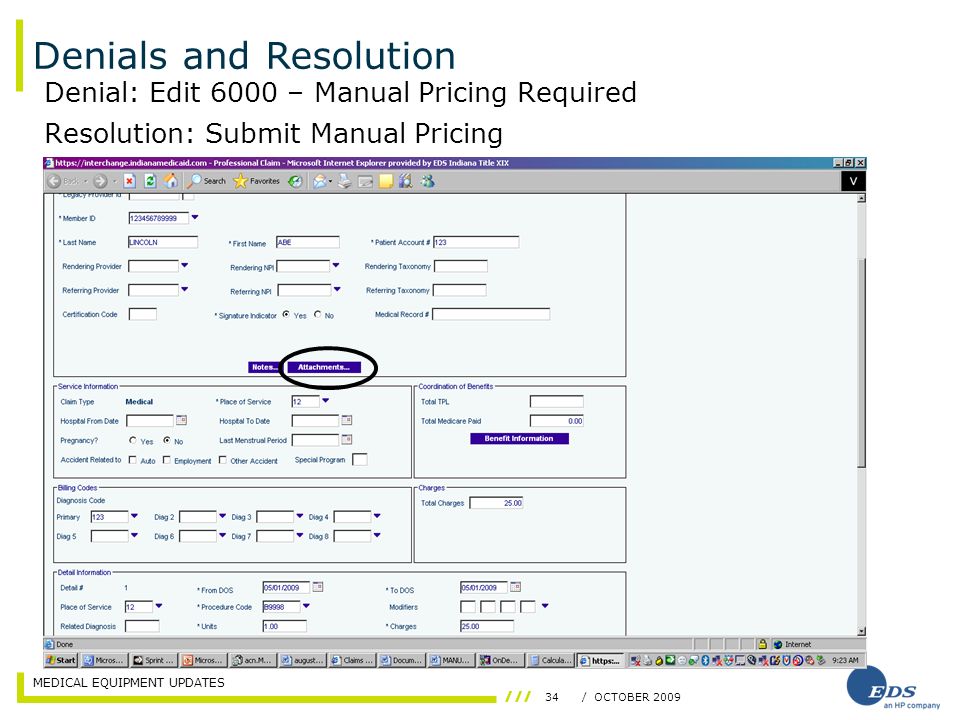Switch to the Calcula... taskbar window
Screen dimensions: 960x720
click(550, 660)
